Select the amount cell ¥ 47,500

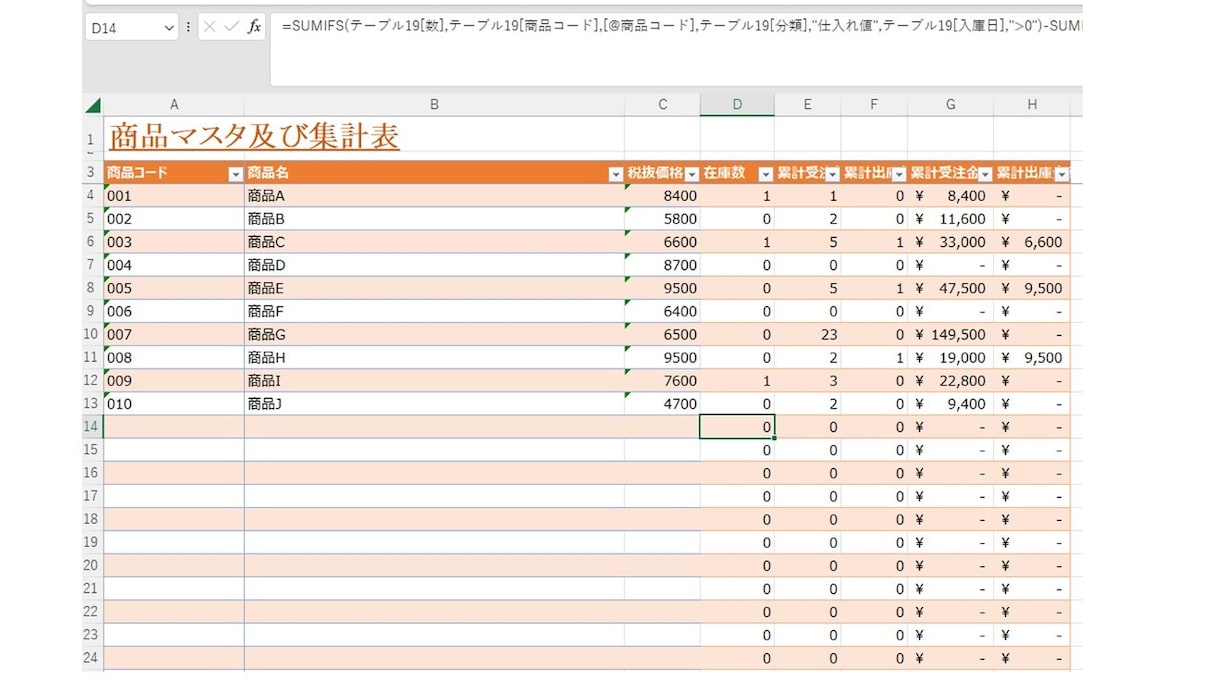(x=951, y=288)
